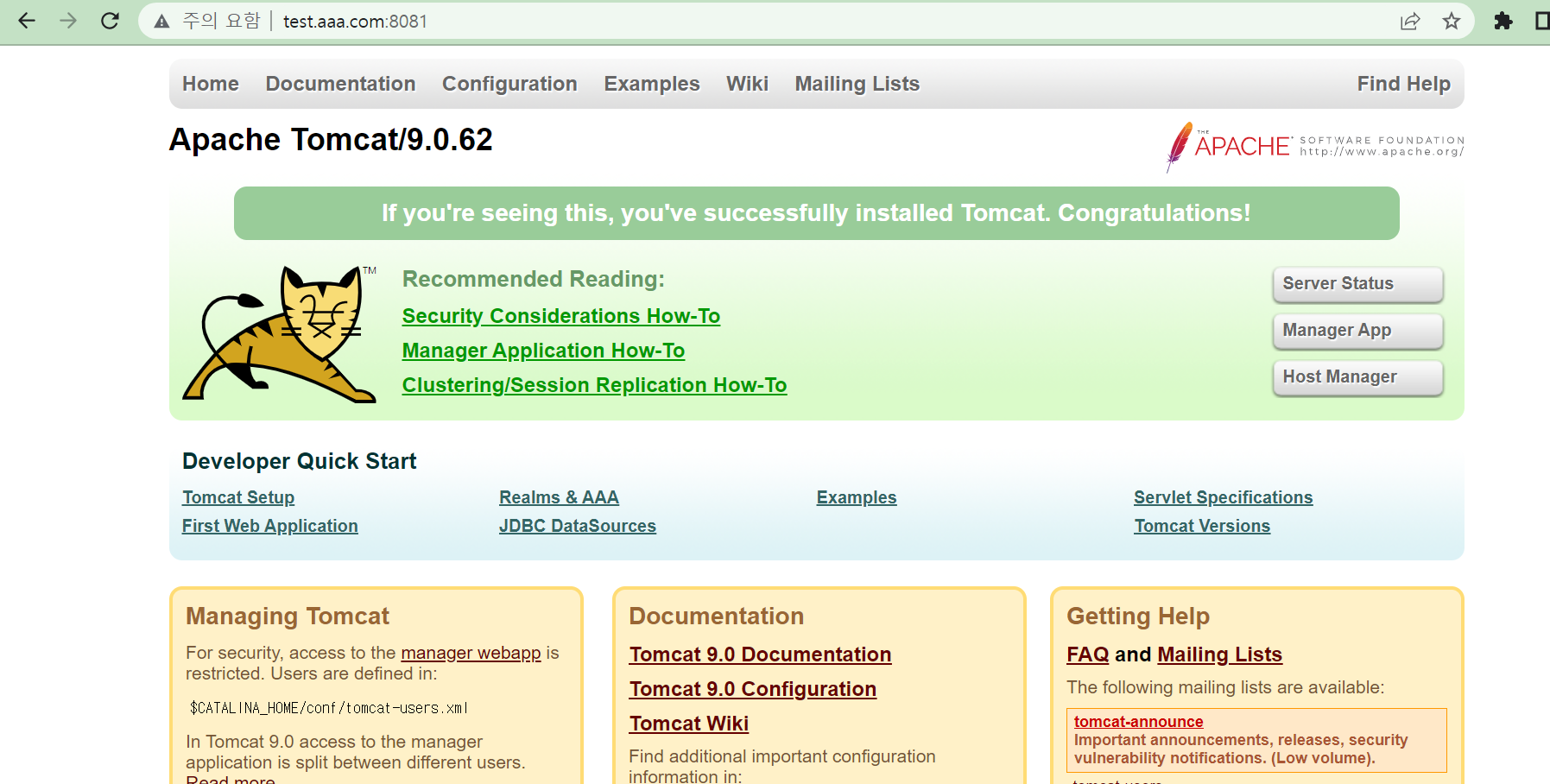Open the tomcat-announce mailing list link
The width and height of the screenshot is (1550, 784).
pyautogui.click(x=1138, y=722)
